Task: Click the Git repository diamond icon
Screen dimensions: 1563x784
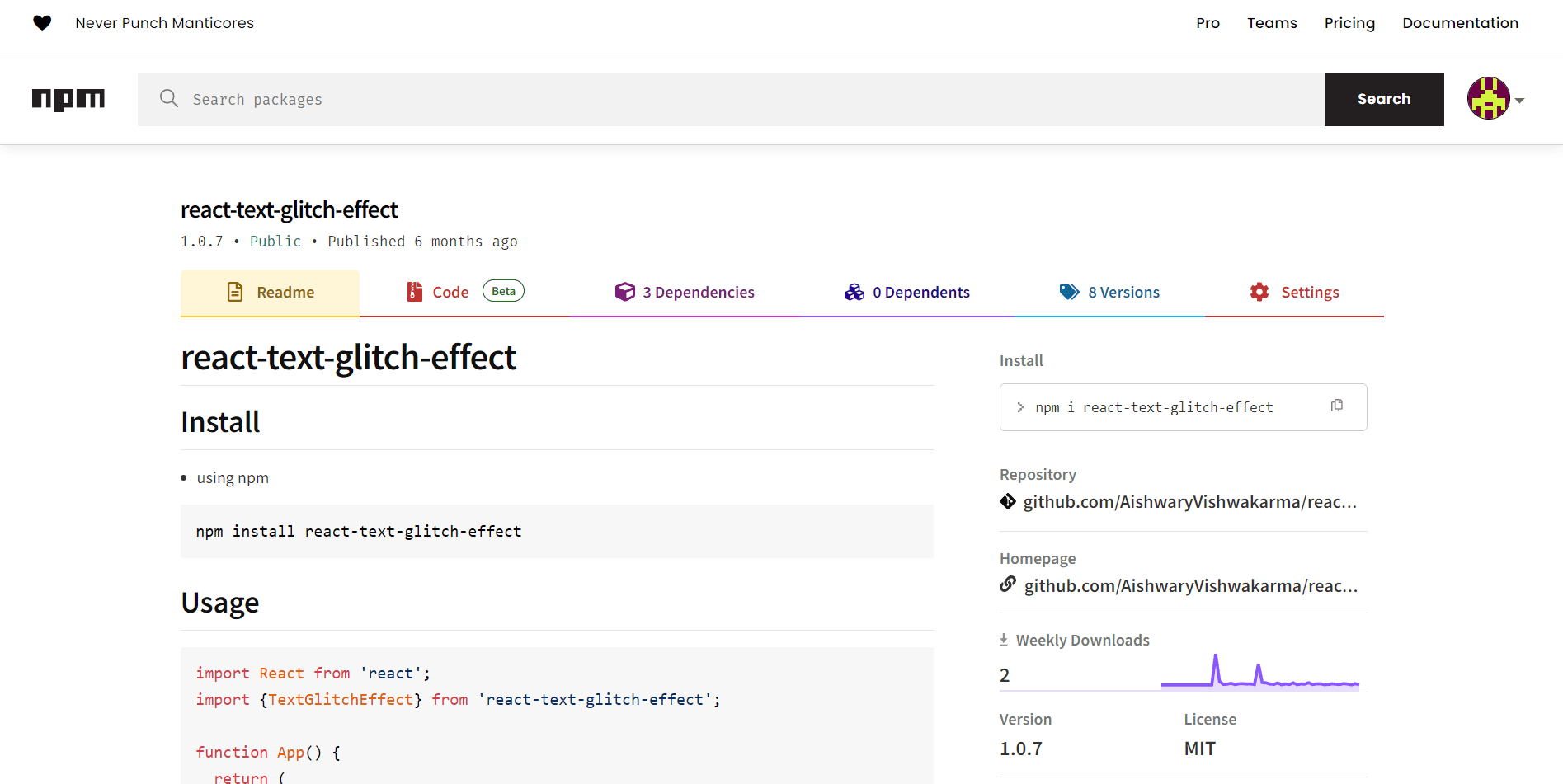Action: tap(1008, 501)
